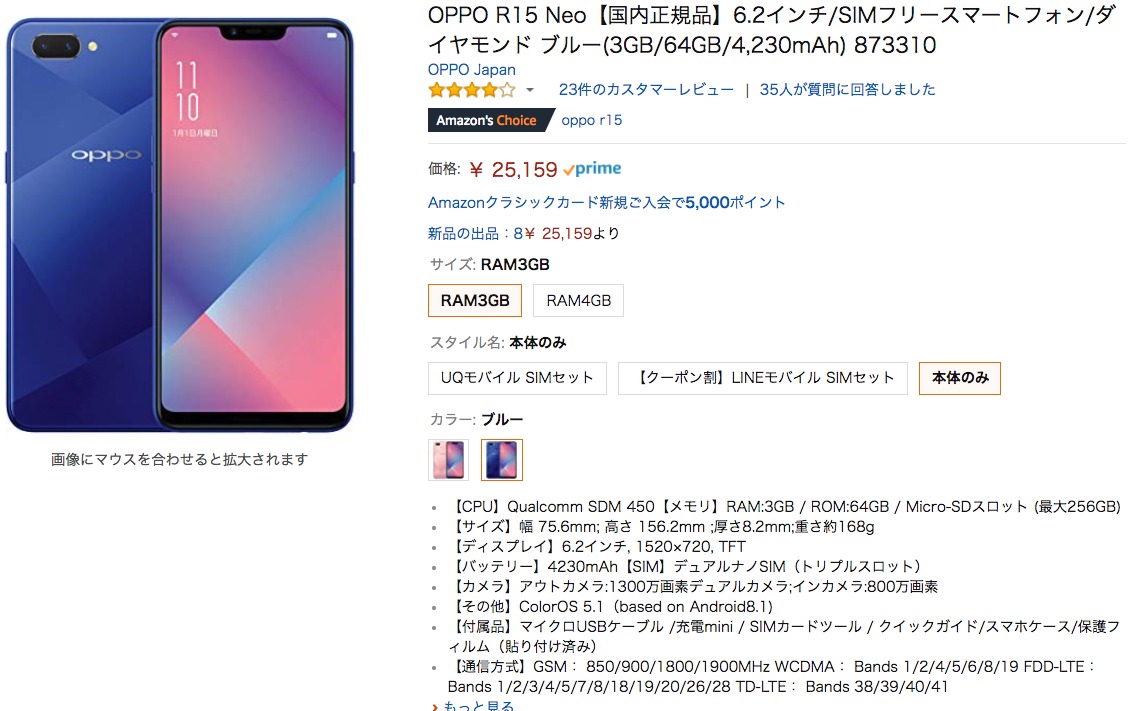Open Amazonクラシックカード 5,000ポイント offer
Screen dimensions: 1132x711
click(x=606, y=203)
